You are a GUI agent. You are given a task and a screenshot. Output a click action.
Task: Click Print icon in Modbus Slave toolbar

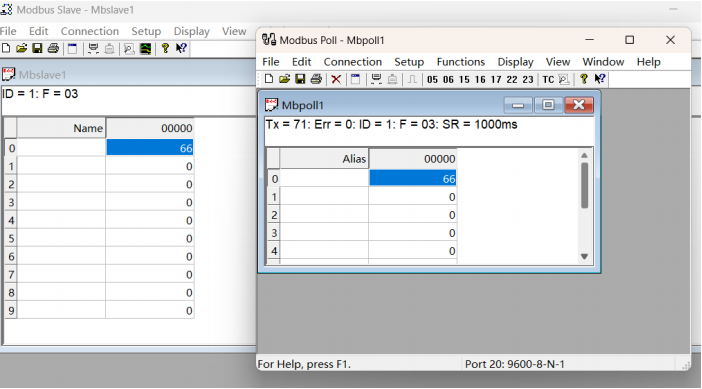click(x=53, y=48)
